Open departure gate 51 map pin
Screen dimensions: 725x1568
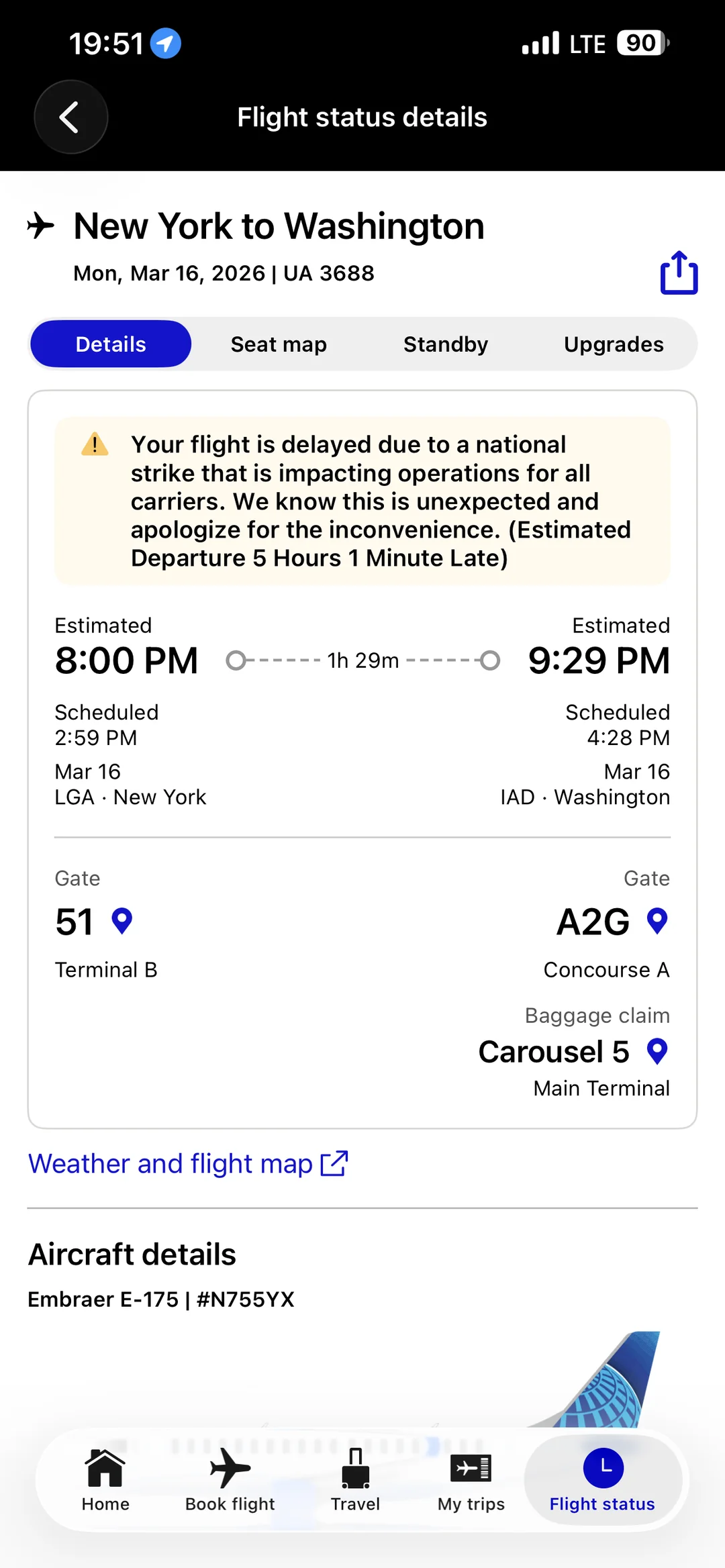[122, 922]
